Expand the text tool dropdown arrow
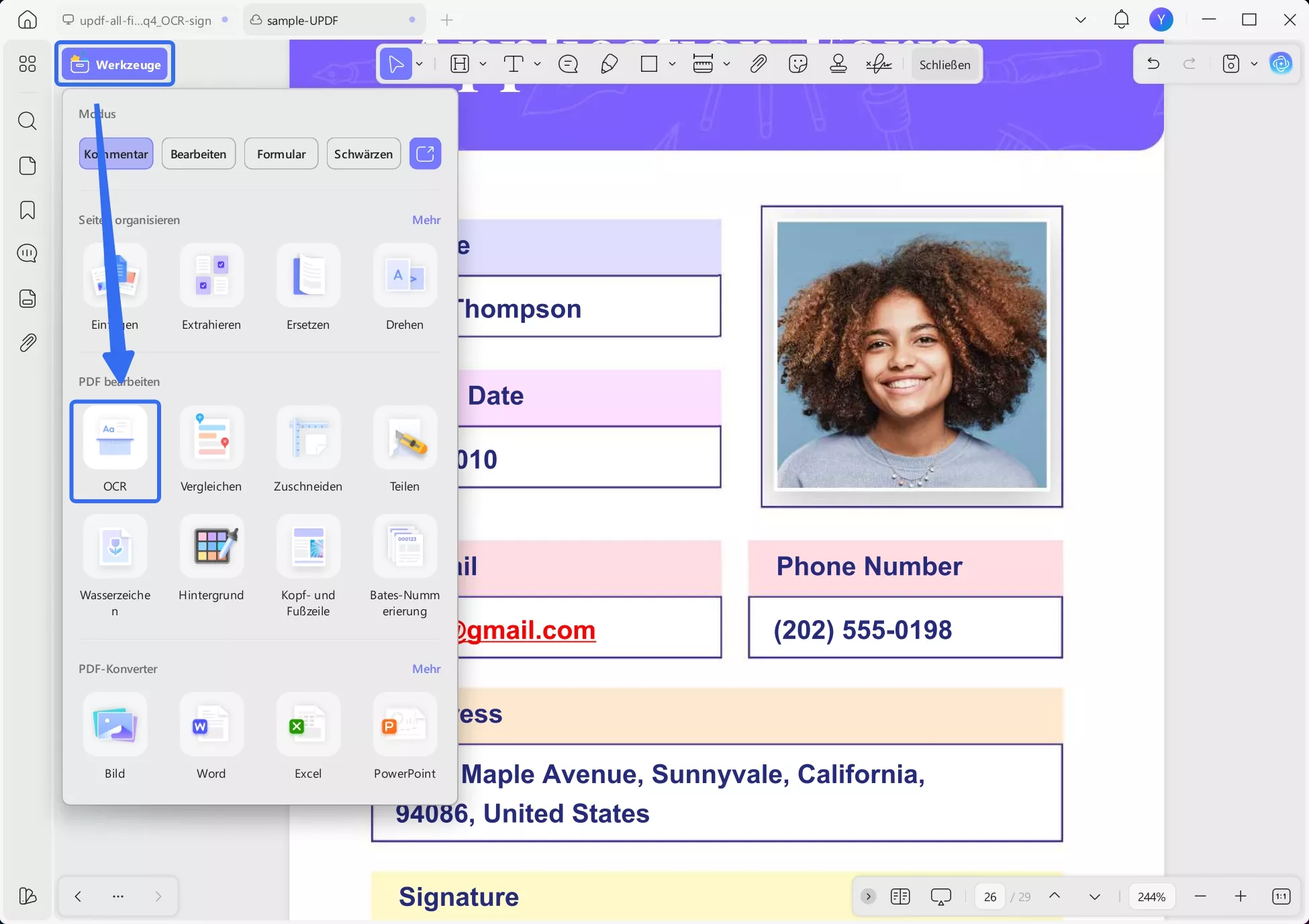The width and height of the screenshot is (1309, 924). pyautogui.click(x=538, y=64)
